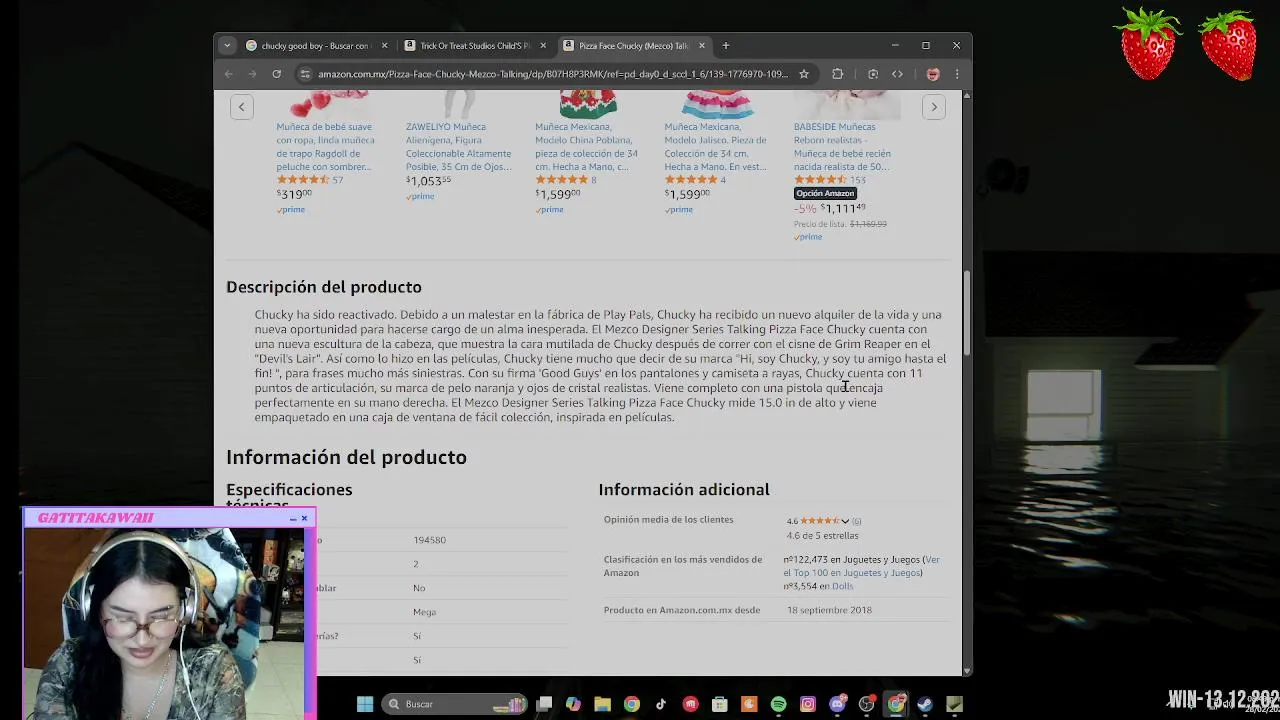The width and height of the screenshot is (1280, 720).
Task: Open the Chrome three-dot menu
Action: [x=957, y=74]
